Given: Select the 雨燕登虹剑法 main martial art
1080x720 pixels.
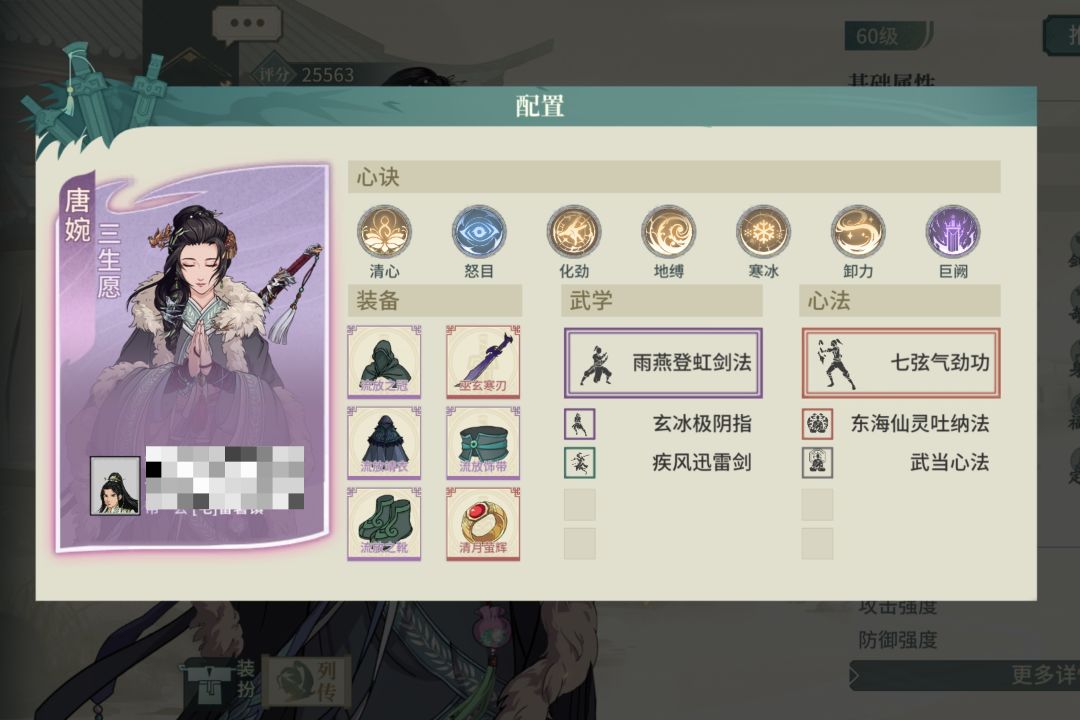Looking at the screenshot, I should tap(663, 363).
